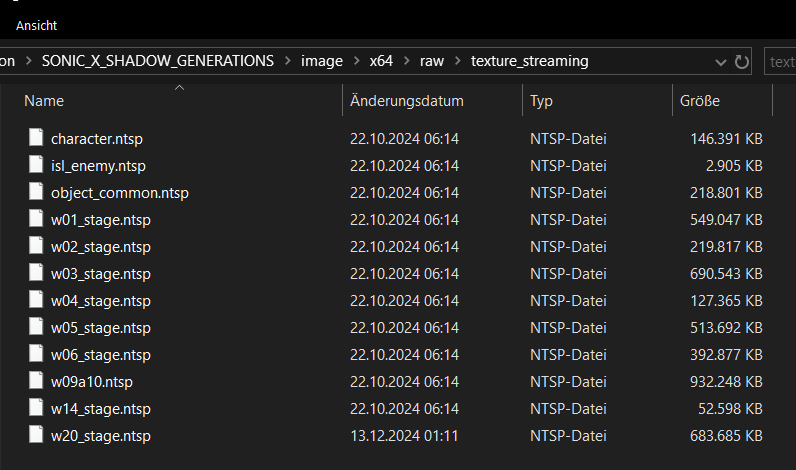This screenshot has width=796, height=470.
Task: Click the 549.047 KB size value
Action: coord(726,220)
